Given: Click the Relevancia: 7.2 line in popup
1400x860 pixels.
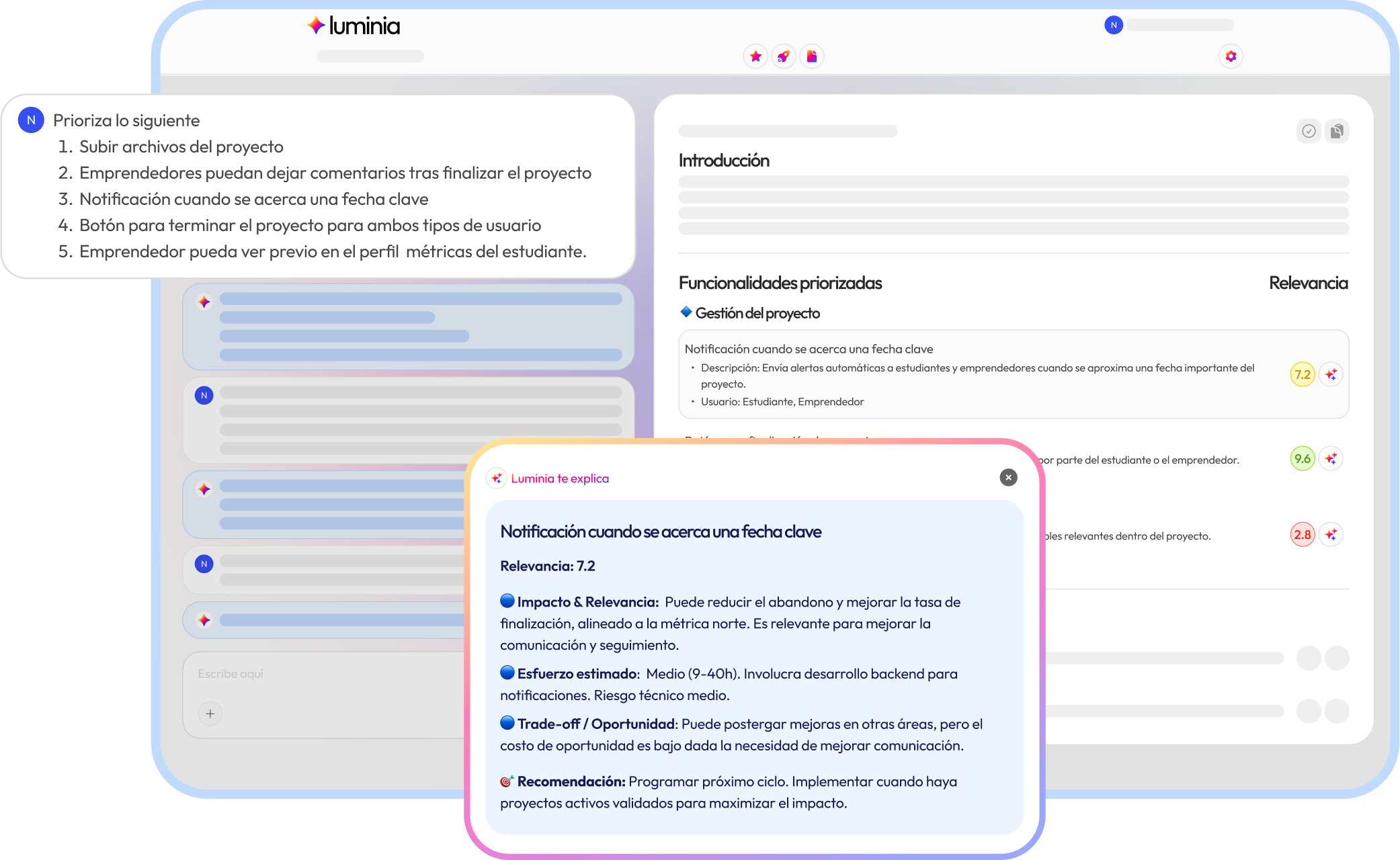Looking at the screenshot, I should [548, 566].
